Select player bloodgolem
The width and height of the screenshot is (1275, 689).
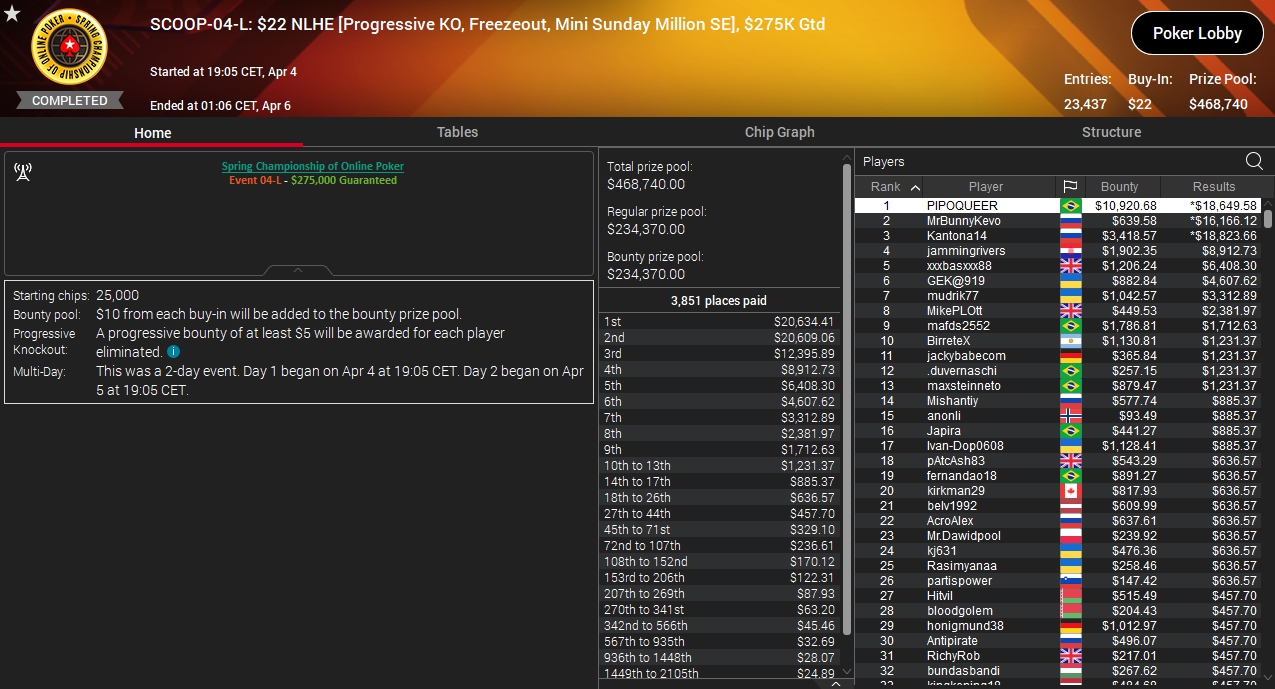959,610
